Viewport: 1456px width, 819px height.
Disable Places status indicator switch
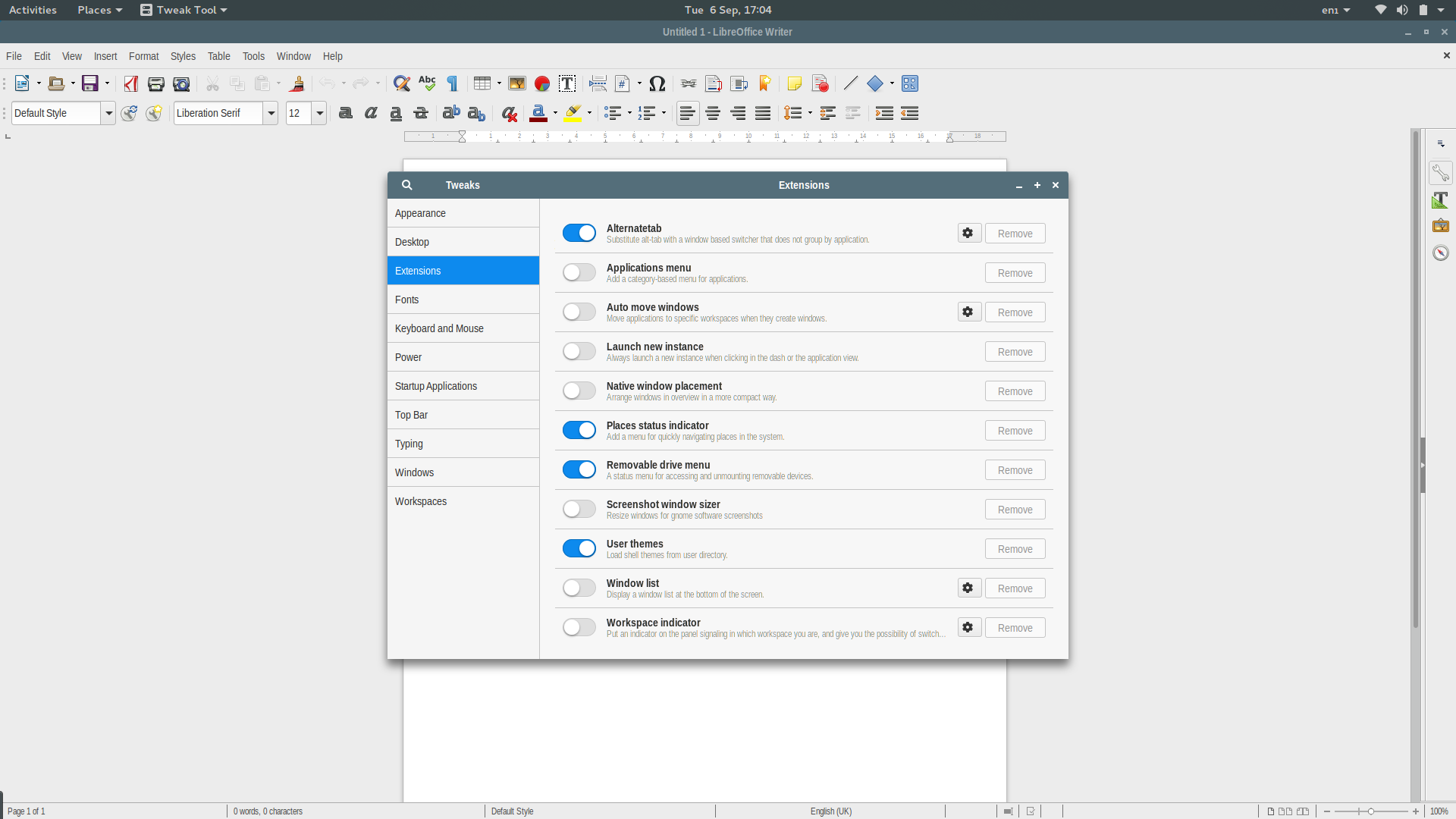pos(579,430)
